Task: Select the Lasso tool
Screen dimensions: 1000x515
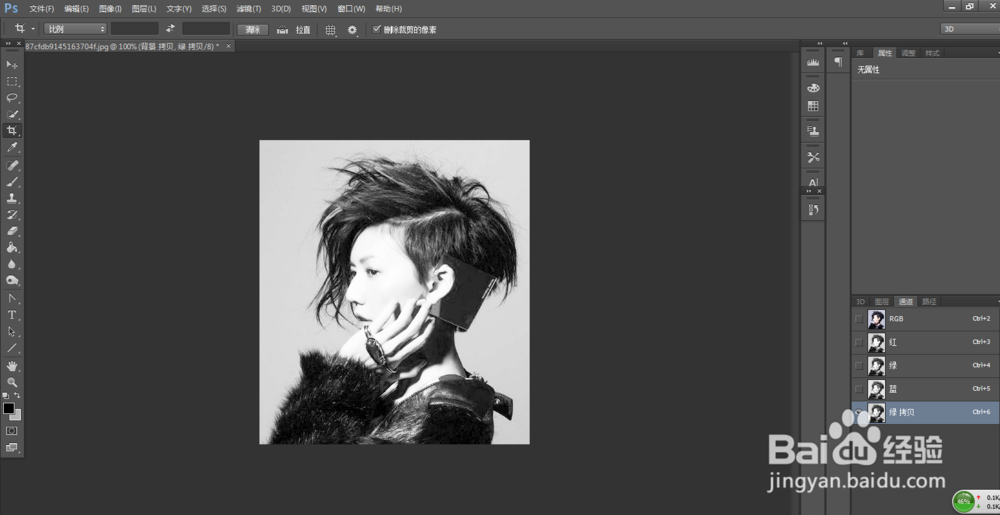Action: [11, 98]
